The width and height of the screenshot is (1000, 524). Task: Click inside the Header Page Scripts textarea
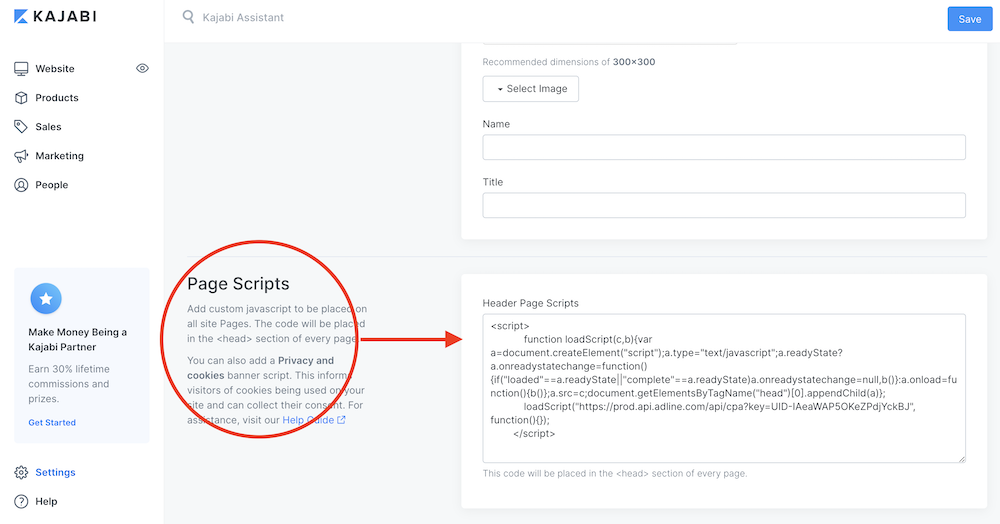click(x=724, y=388)
